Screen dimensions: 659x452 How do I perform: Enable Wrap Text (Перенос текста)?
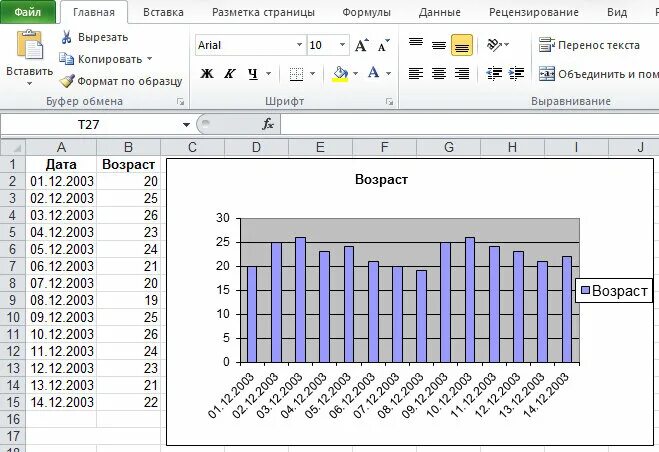click(x=589, y=45)
